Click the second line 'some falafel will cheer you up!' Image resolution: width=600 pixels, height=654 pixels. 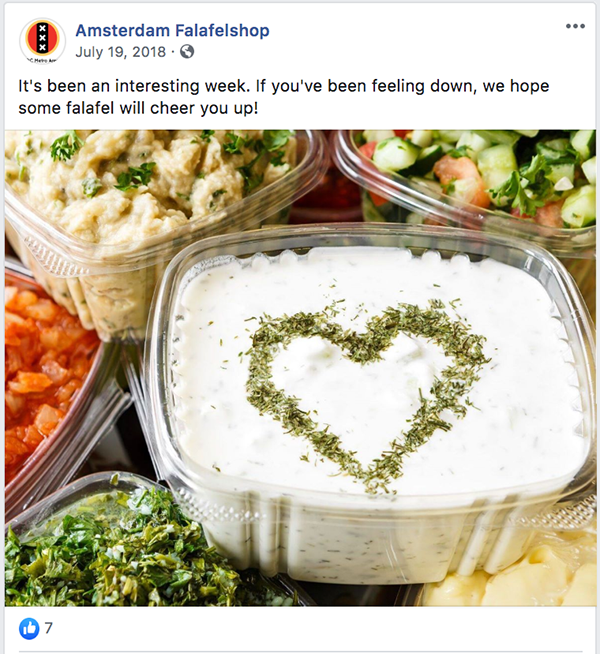(x=138, y=108)
